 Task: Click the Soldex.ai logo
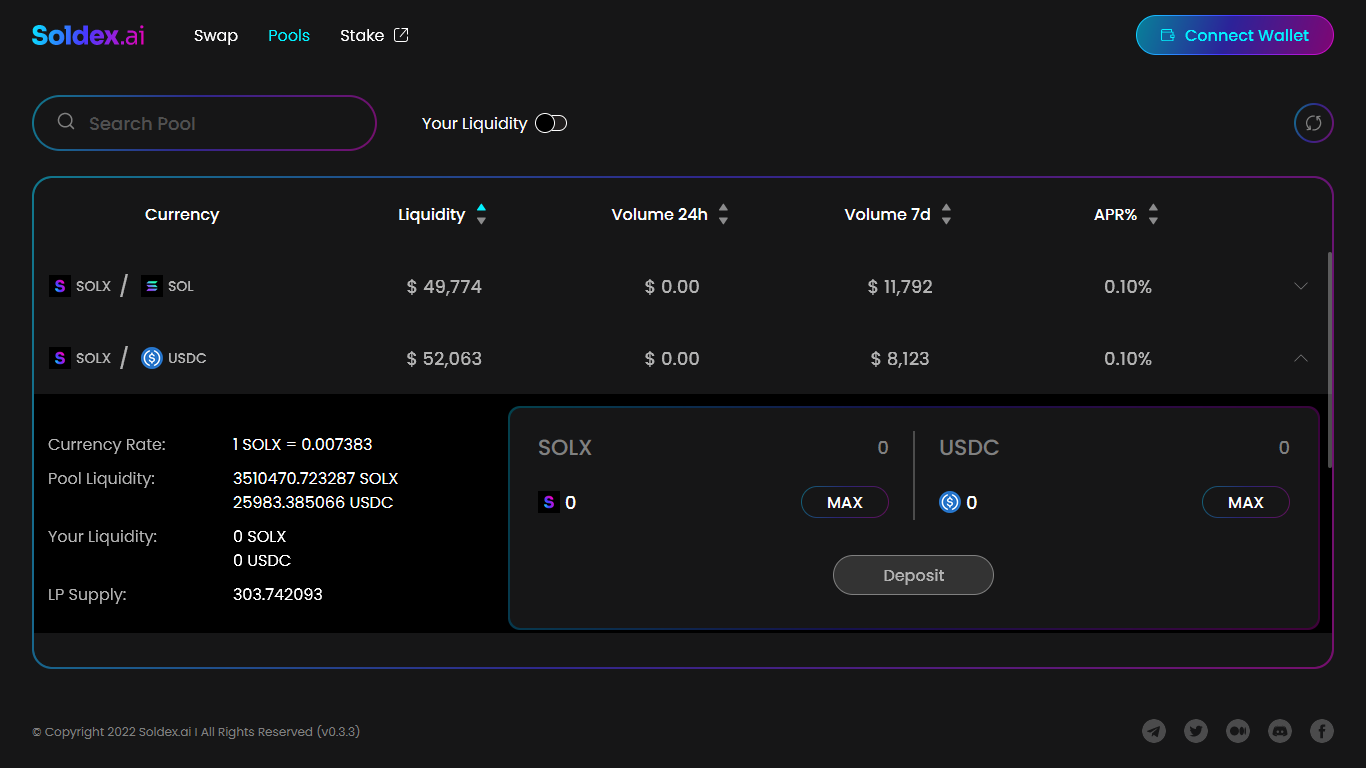[x=88, y=35]
